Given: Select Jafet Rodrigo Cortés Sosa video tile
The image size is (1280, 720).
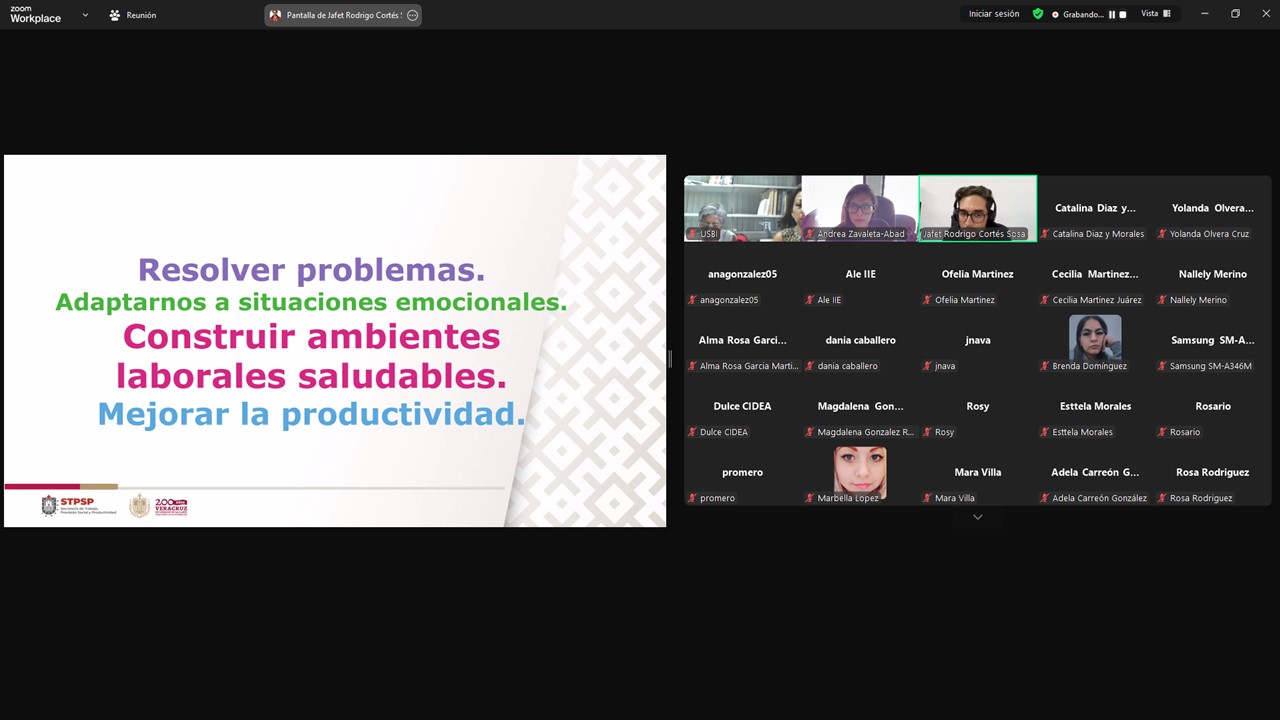Looking at the screenshot, I should coord(977,207).
